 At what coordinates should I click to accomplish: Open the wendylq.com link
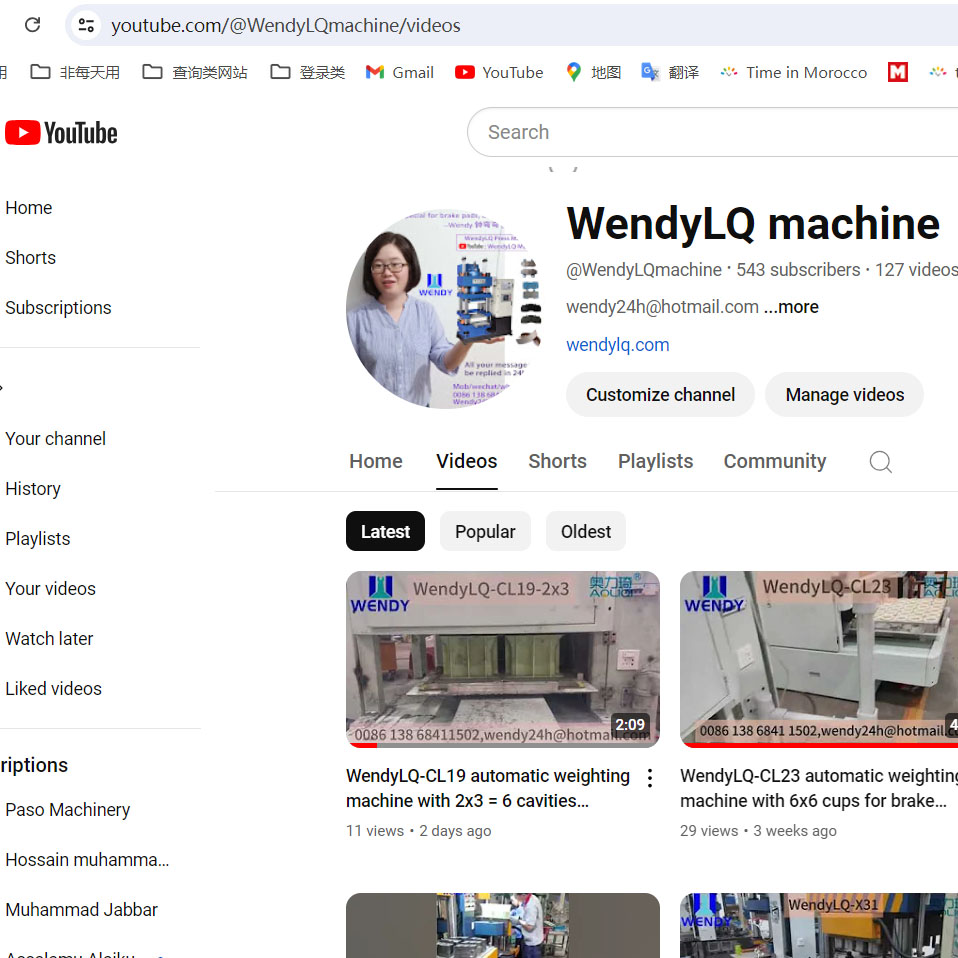pos(617,345)
